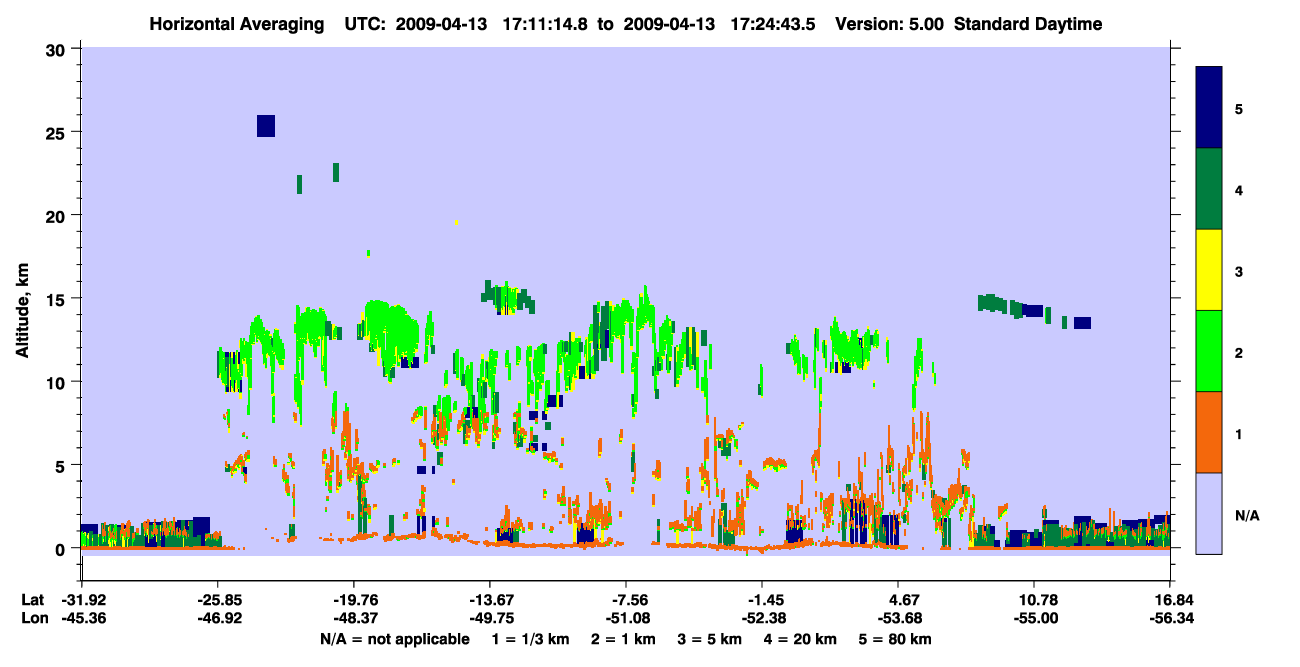Click longitude value -51.08
The width and height of the screenshot is (1300, 667).
tap(626, 618)
